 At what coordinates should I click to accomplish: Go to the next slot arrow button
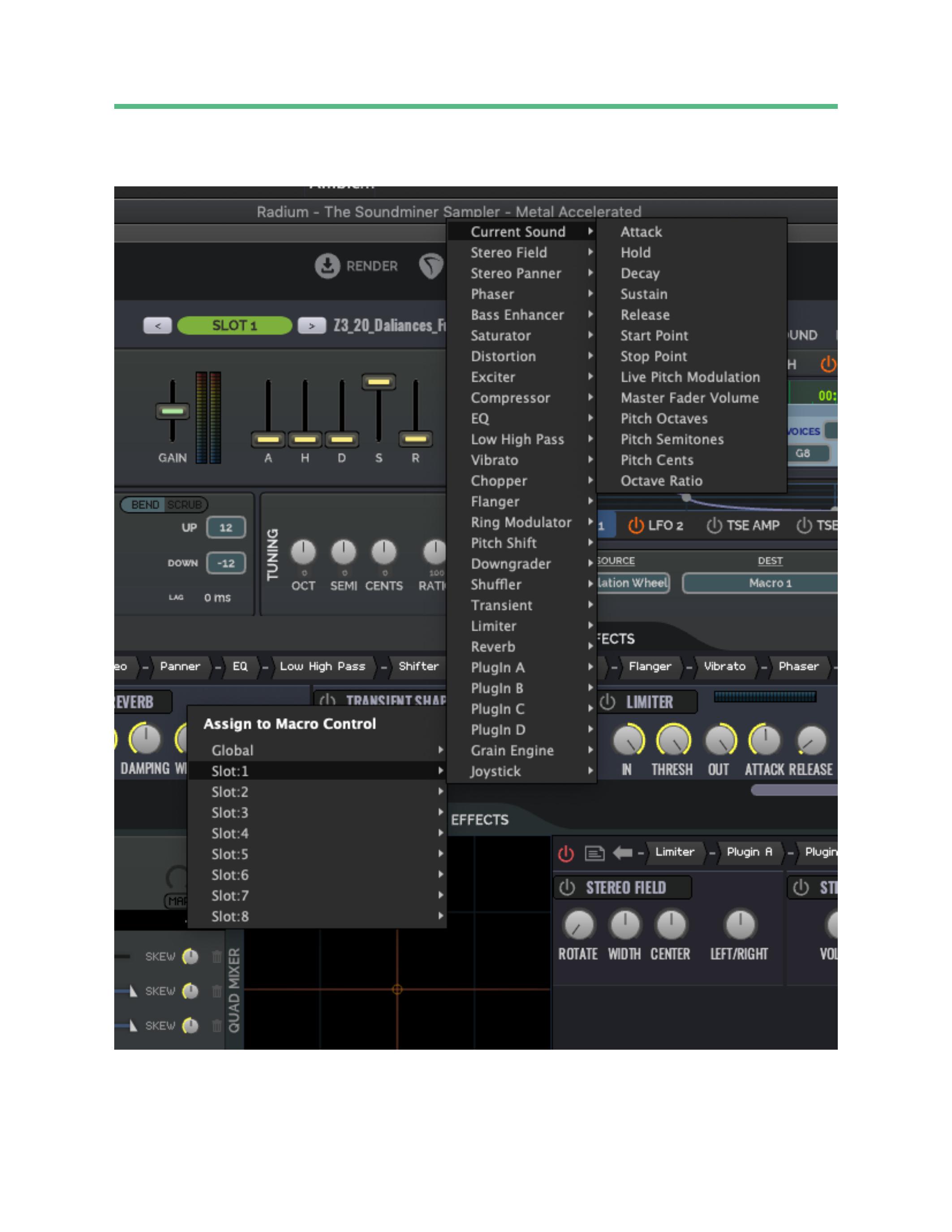coord(311,326)
